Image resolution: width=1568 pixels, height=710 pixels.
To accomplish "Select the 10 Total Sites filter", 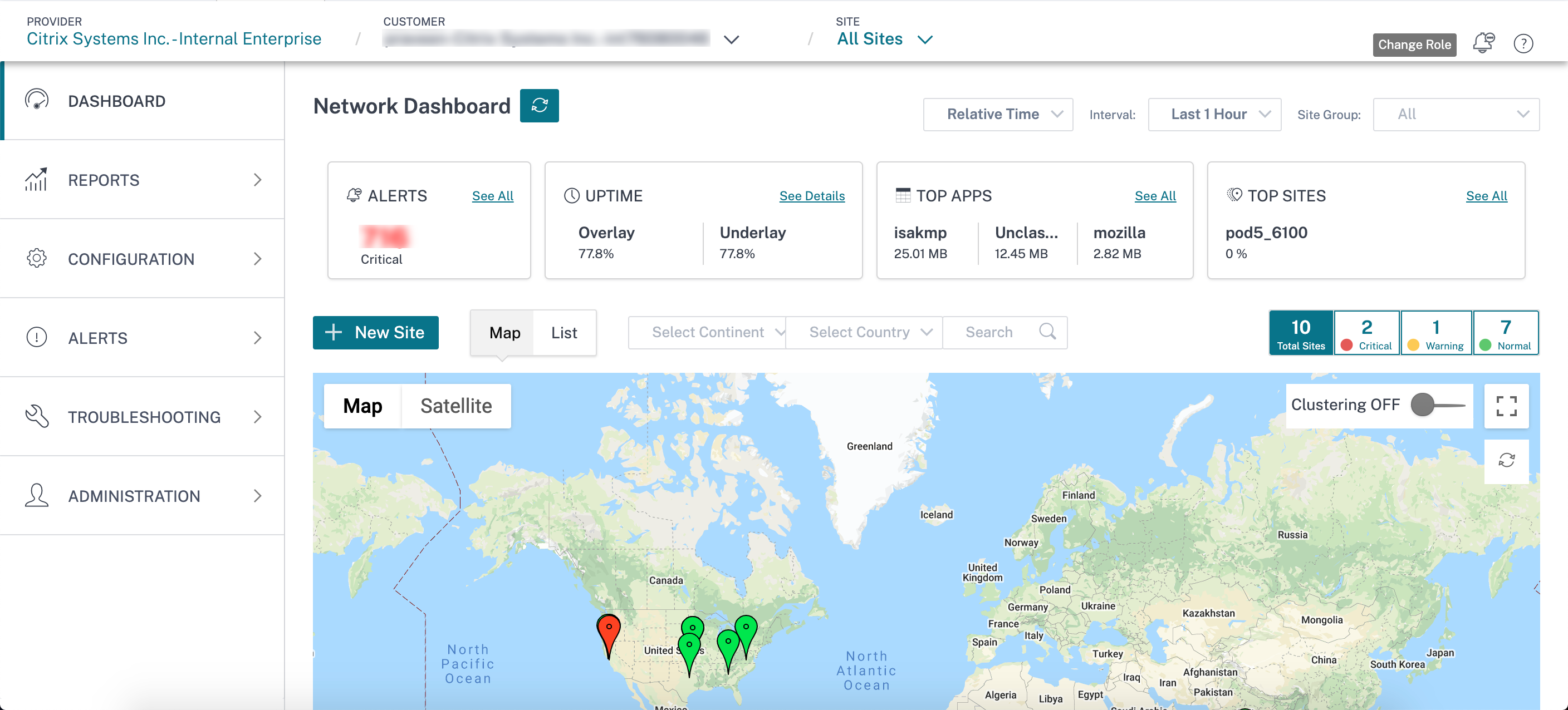I will 1301,333.
